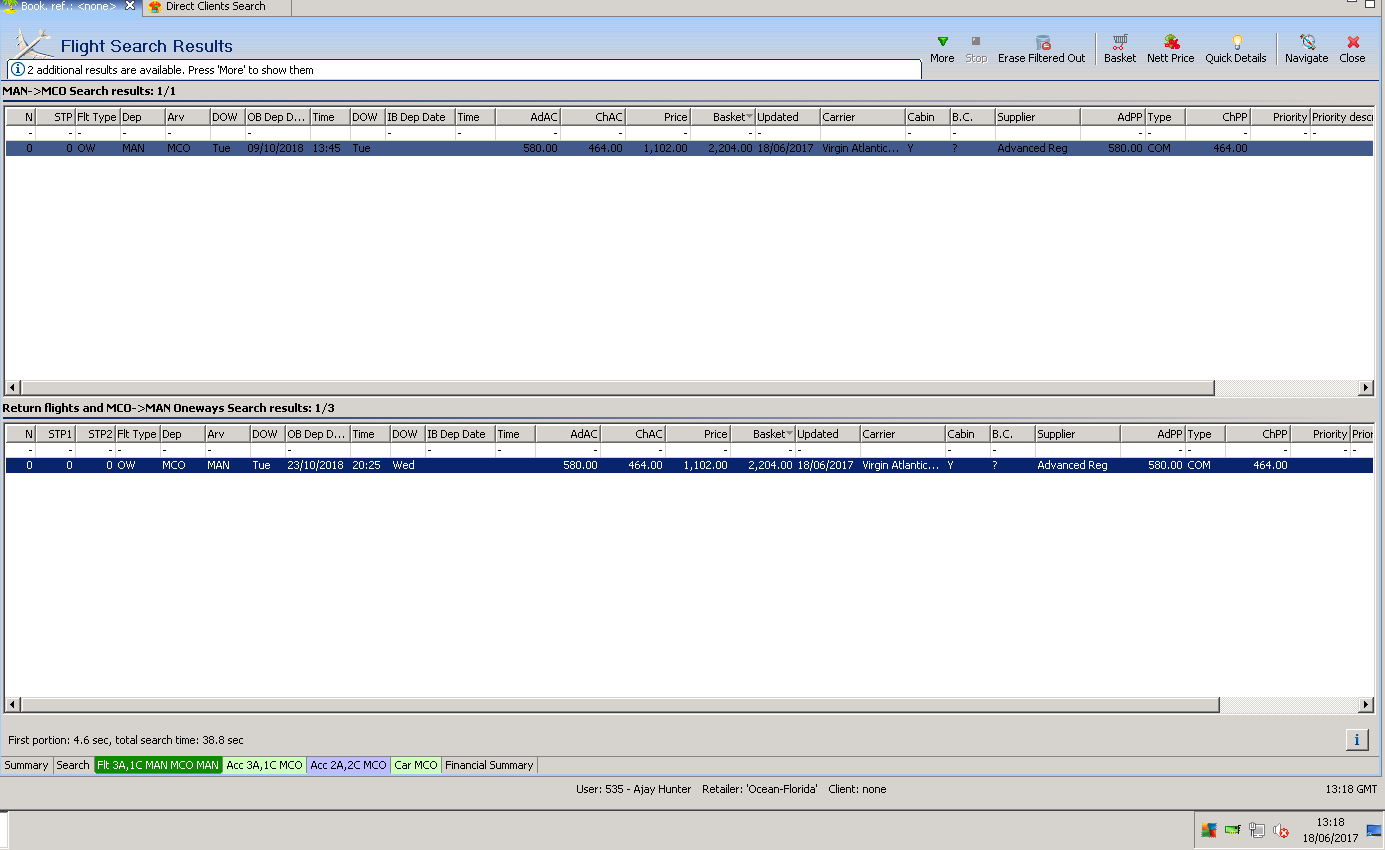Open the Summary bottom tab
The width and height of the screenshot is (1385, 850).
click(x=26, y=765)
